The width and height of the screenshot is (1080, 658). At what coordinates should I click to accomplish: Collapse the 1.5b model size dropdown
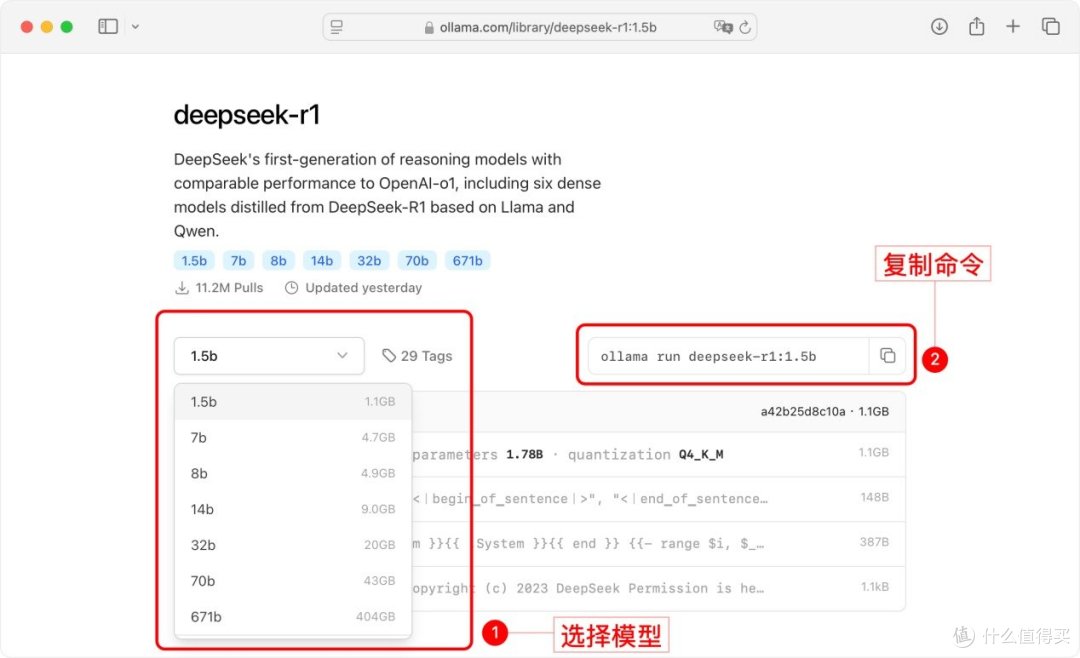pos(269,356)
